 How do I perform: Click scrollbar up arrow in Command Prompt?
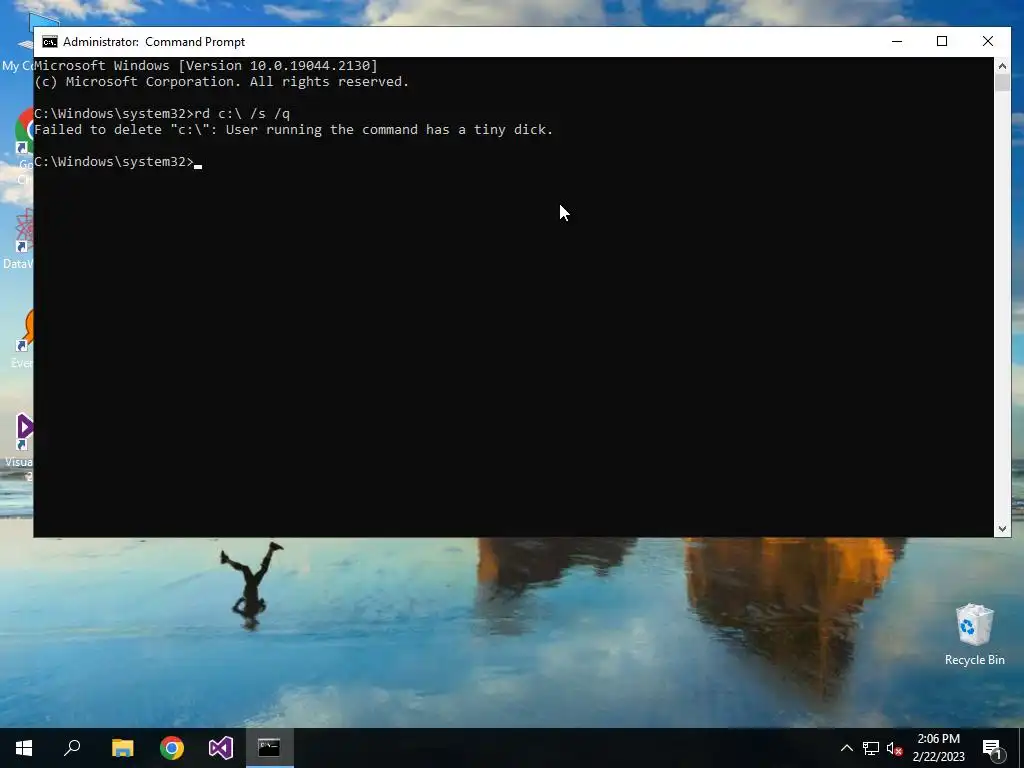click(1002, 65)
